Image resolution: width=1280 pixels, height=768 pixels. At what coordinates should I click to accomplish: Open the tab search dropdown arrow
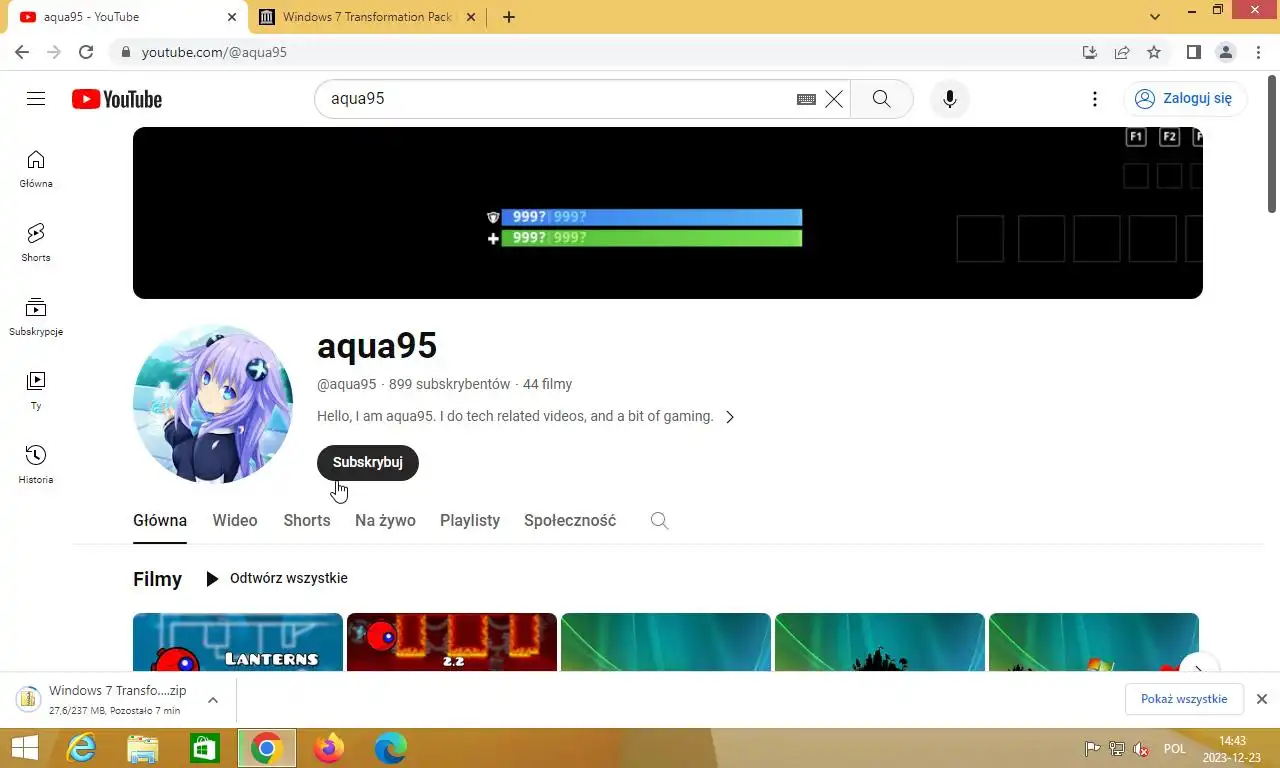1155,17
